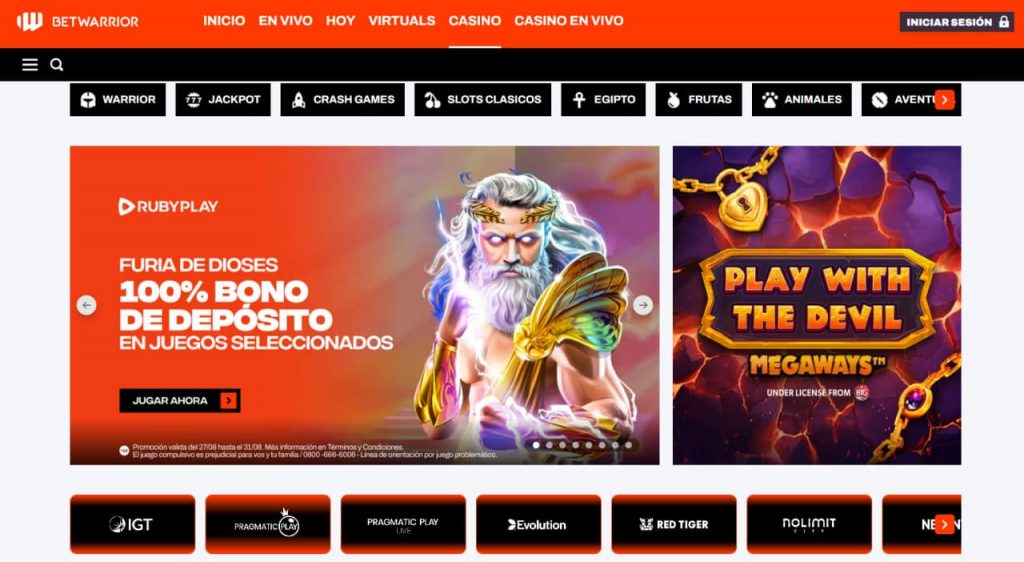Select Animales paw category
This screenshot has width=1024, height=562.
tap(801, 99)
